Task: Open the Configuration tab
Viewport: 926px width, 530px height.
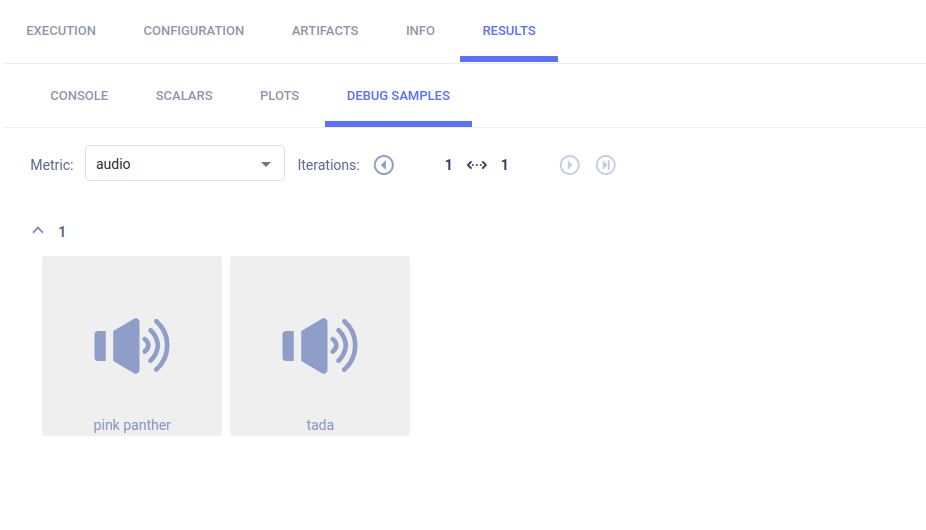Action: tap(194, 31)
